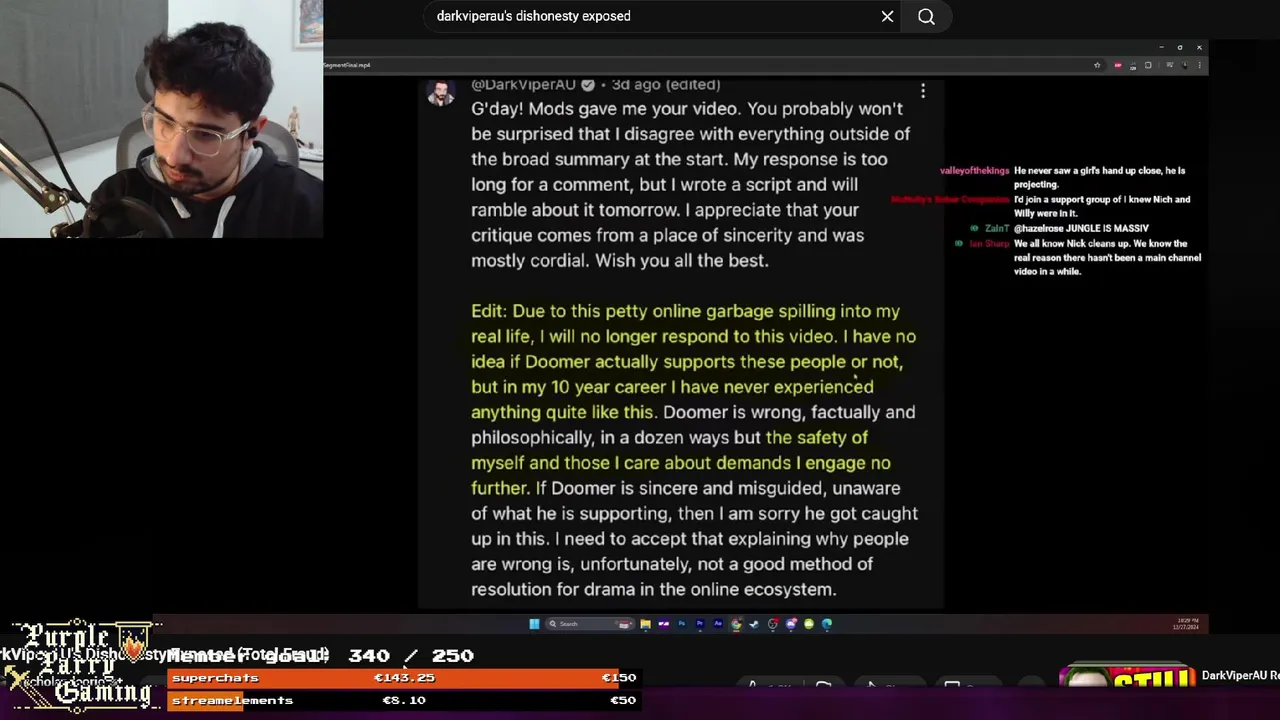
Task: Open After Effects from the taskbar
Action: coord(718,624)
